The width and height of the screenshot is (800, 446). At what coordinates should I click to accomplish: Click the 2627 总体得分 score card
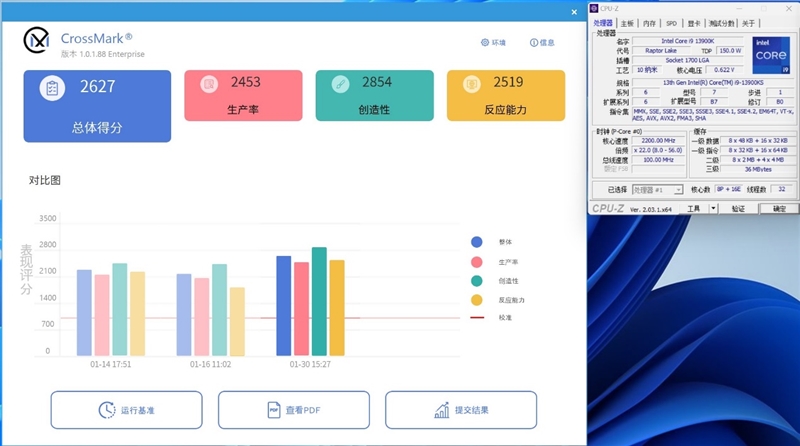click(97, 106)
